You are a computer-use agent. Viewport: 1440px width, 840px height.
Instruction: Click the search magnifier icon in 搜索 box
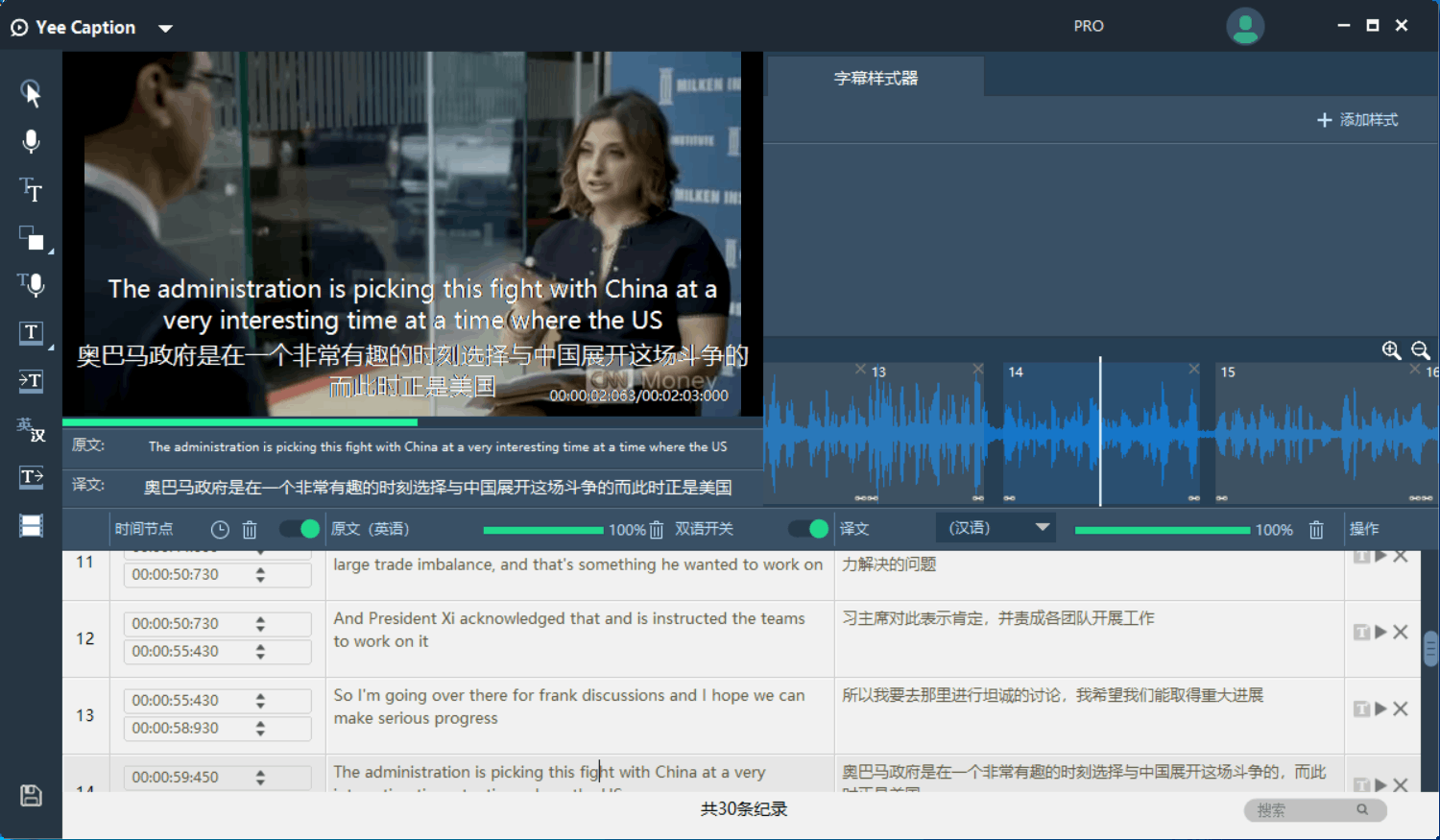[1362, 810]
